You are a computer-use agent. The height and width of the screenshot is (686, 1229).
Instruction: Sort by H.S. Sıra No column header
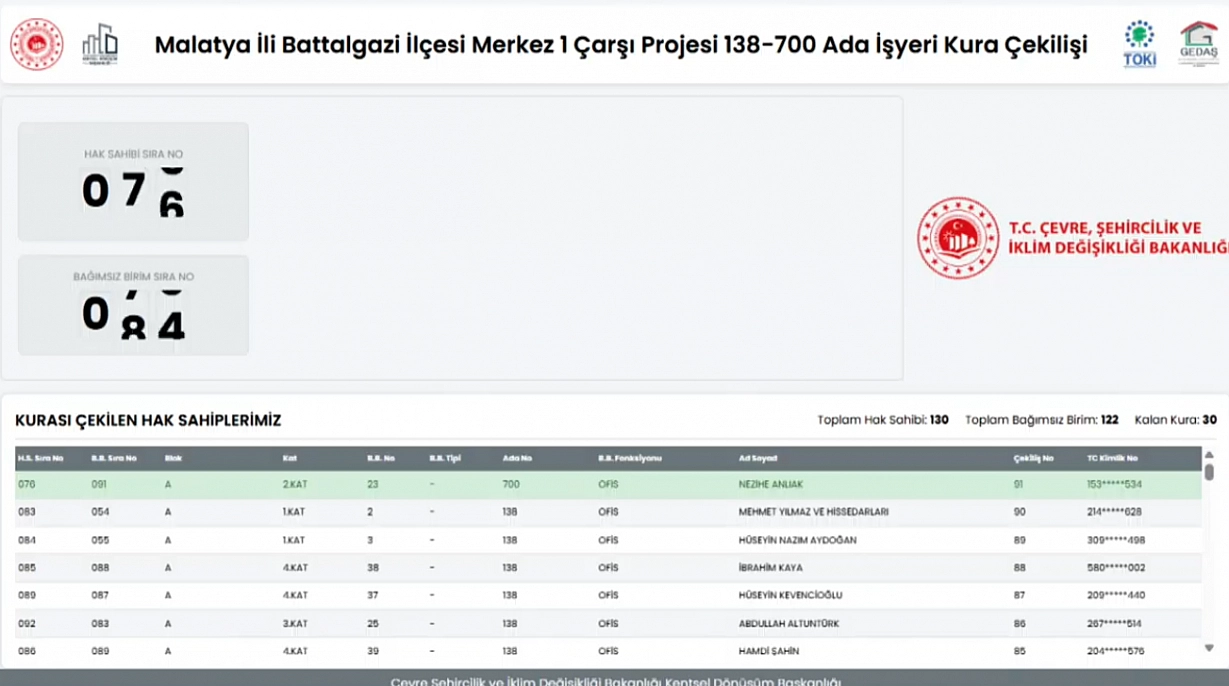(40, 458)
